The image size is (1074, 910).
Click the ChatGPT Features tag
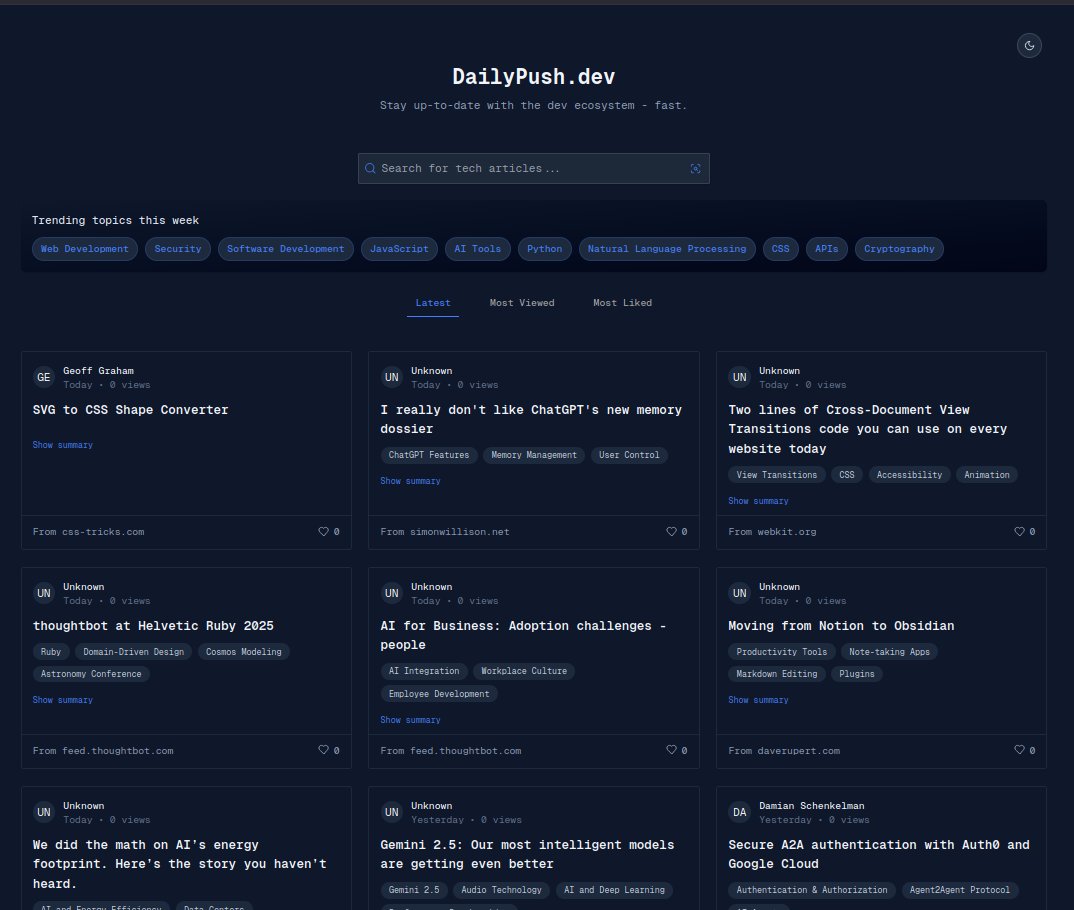click(x=429, y=455)
